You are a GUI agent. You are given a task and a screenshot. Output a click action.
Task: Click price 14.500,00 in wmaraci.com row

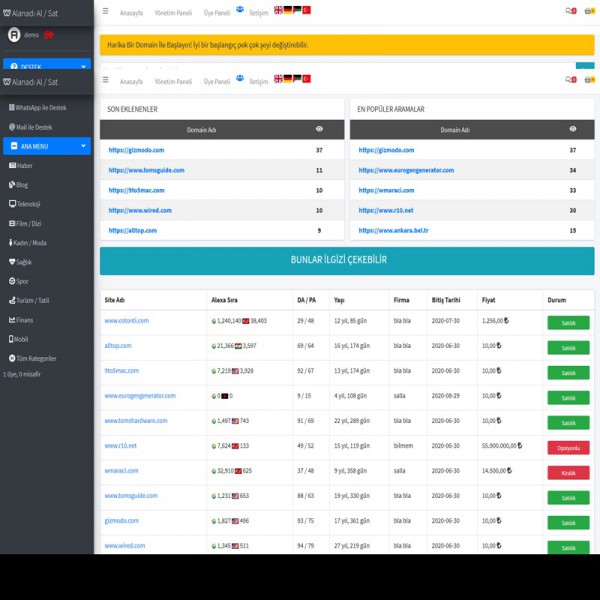pos(497,470)
